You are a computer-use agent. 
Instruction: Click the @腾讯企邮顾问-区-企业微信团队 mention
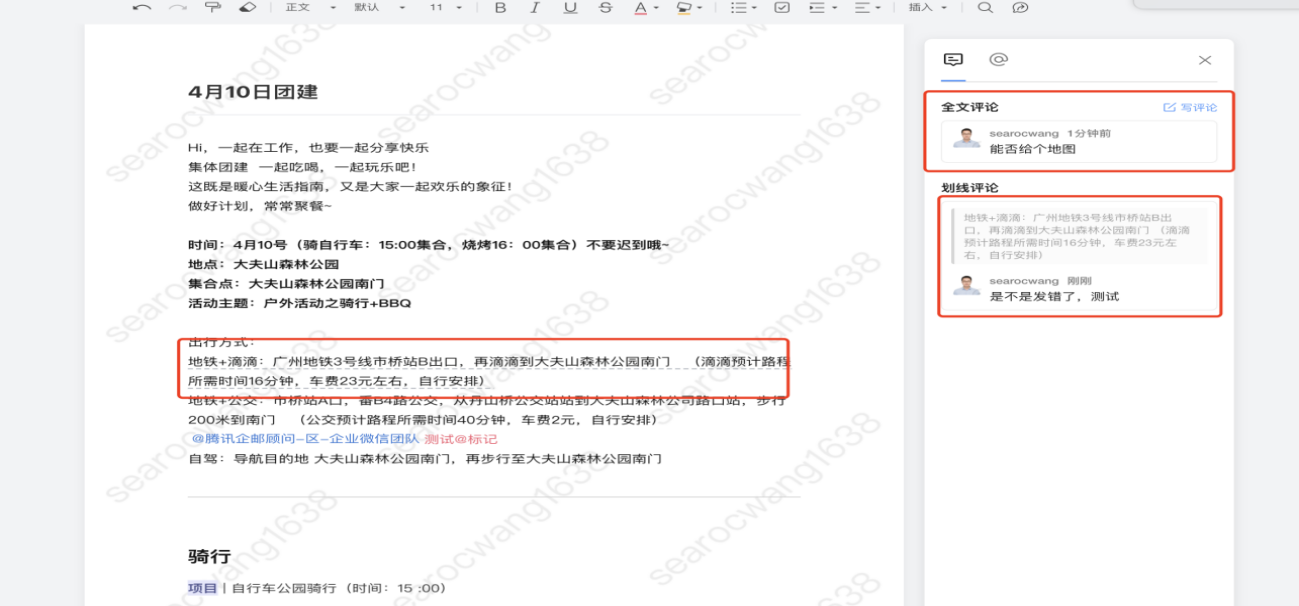pos(305,439)
